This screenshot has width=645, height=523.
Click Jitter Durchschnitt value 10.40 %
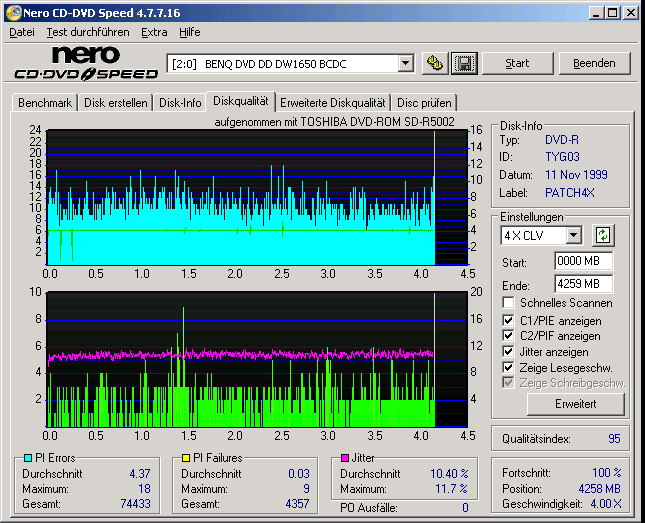(449, 474)
